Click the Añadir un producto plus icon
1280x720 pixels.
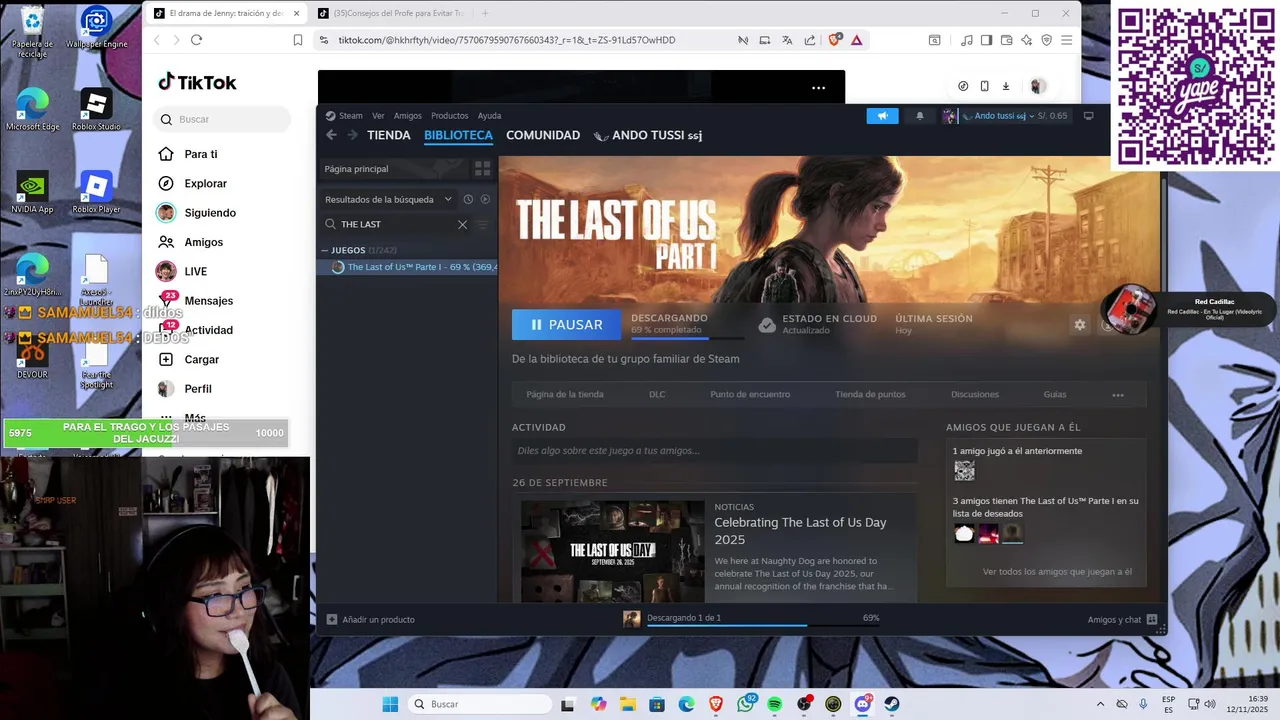coord(332,619)
